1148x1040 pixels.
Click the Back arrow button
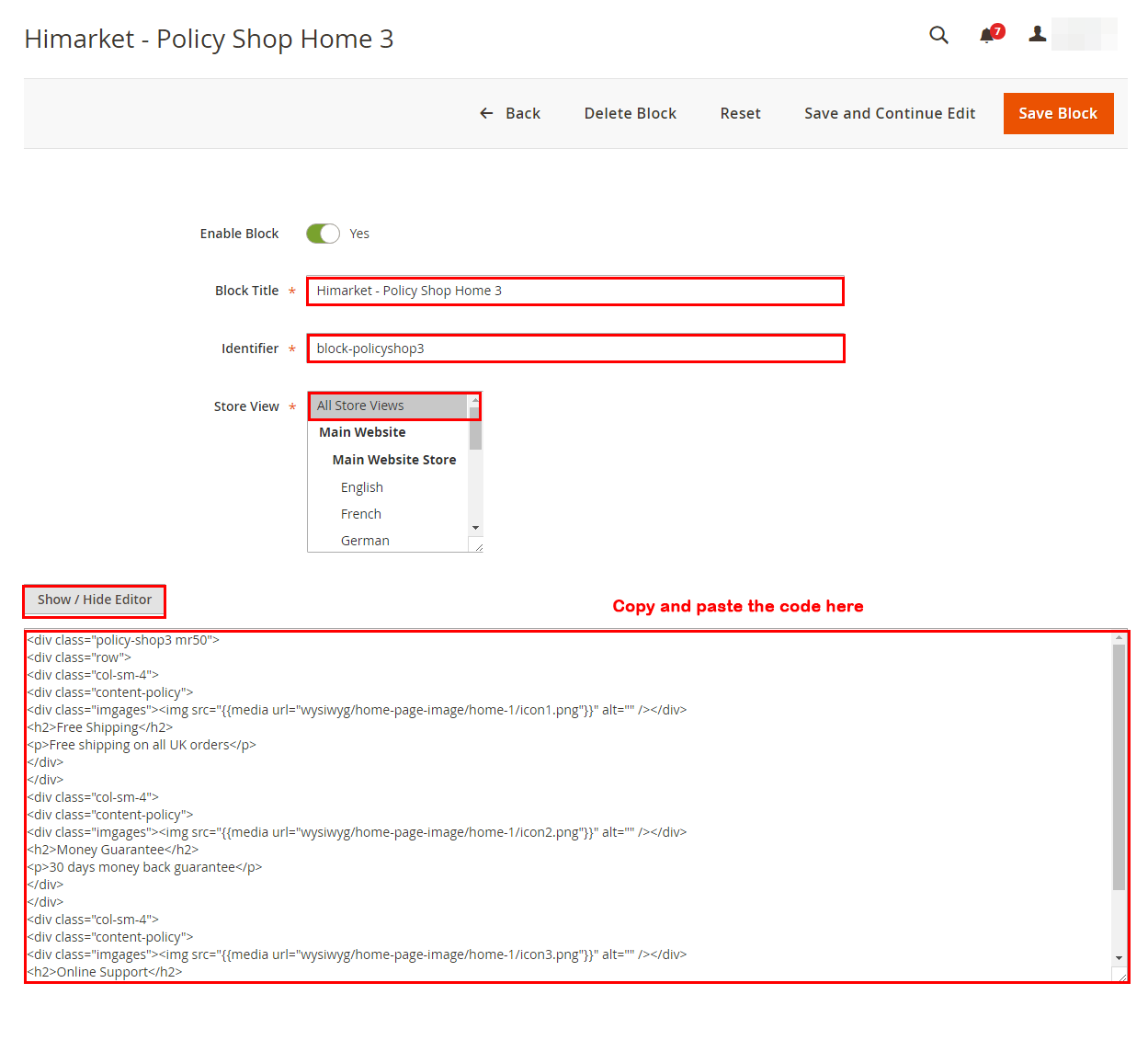[x=510, y=113]
